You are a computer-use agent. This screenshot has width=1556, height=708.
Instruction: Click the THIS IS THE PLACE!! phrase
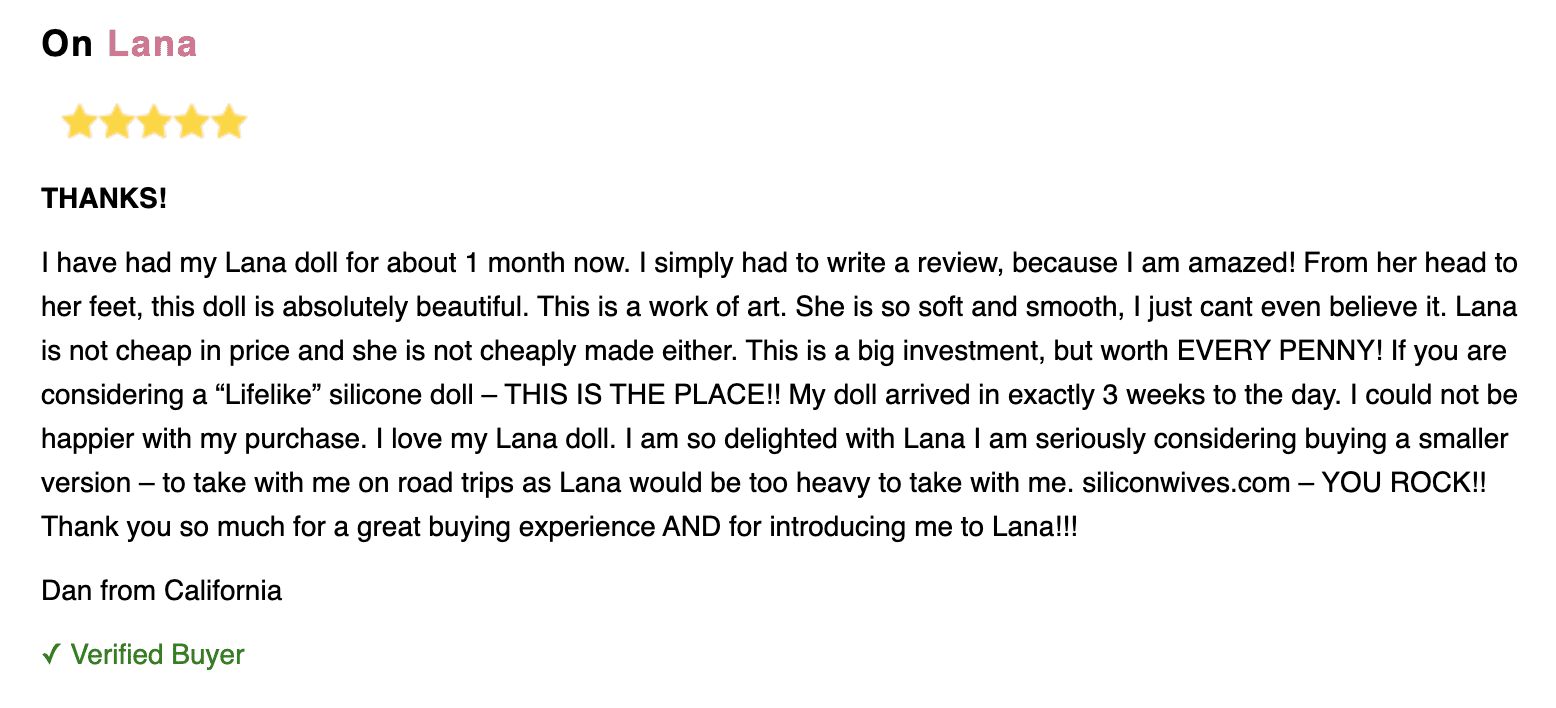pos(643,395)
